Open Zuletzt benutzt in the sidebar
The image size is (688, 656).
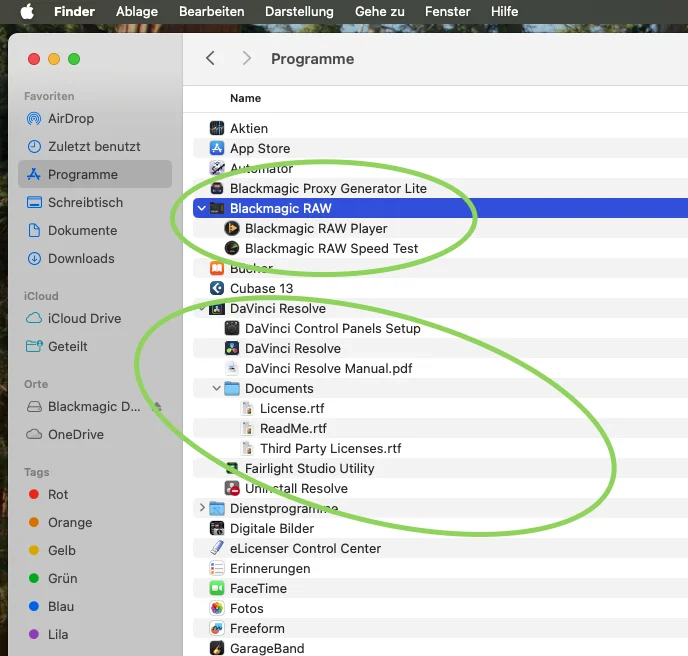click(95, 147)
